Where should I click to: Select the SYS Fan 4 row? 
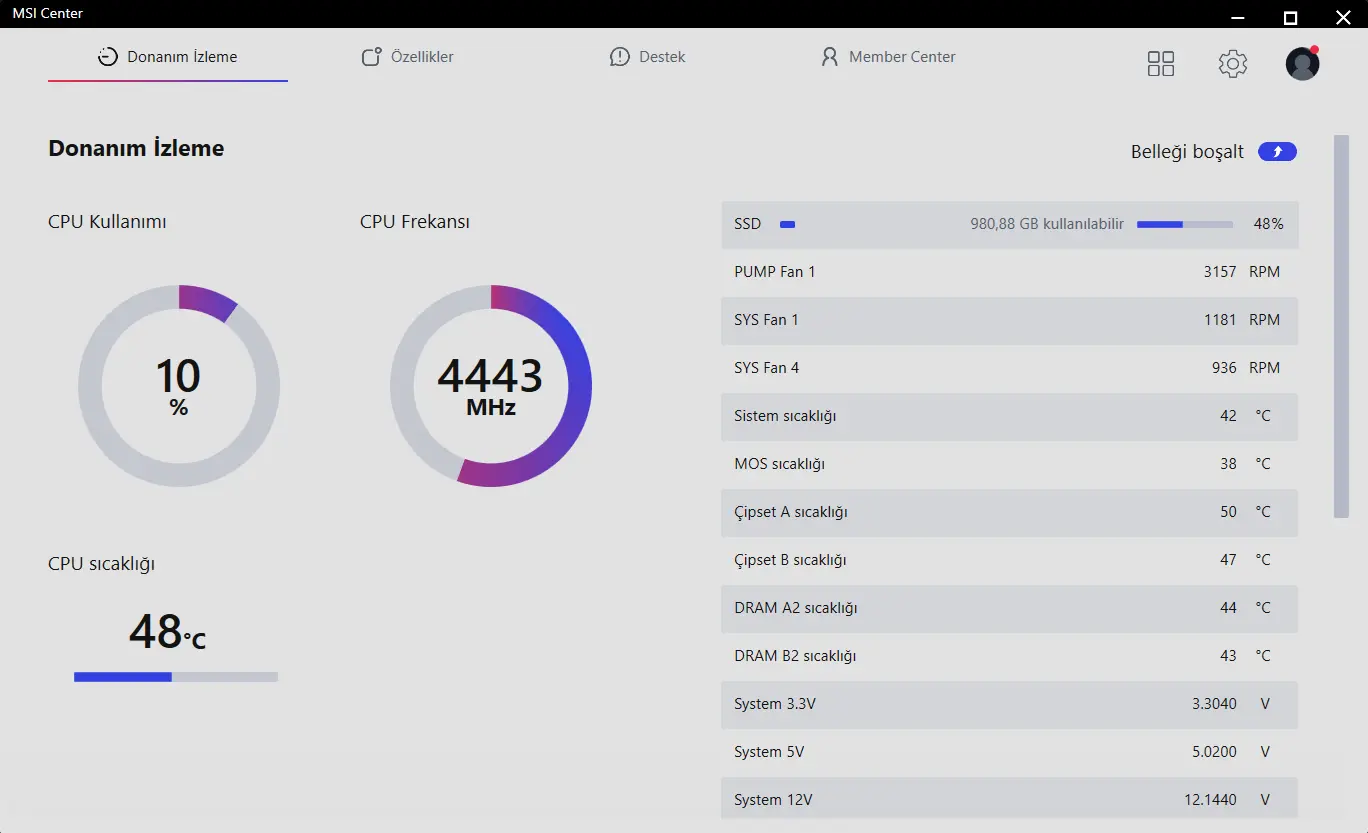coord(1009,368)
